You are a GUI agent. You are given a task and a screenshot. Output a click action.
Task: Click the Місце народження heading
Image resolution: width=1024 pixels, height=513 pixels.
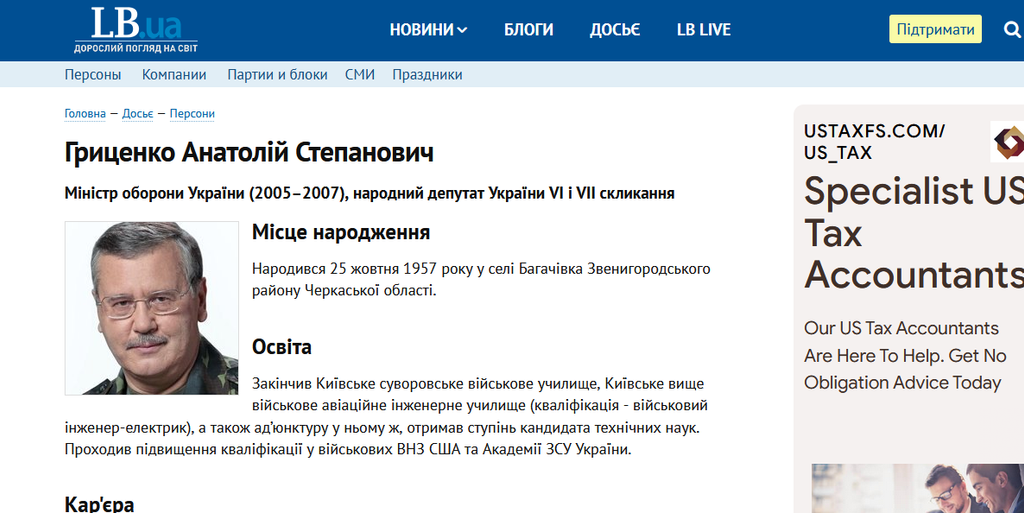coord(341,232)
